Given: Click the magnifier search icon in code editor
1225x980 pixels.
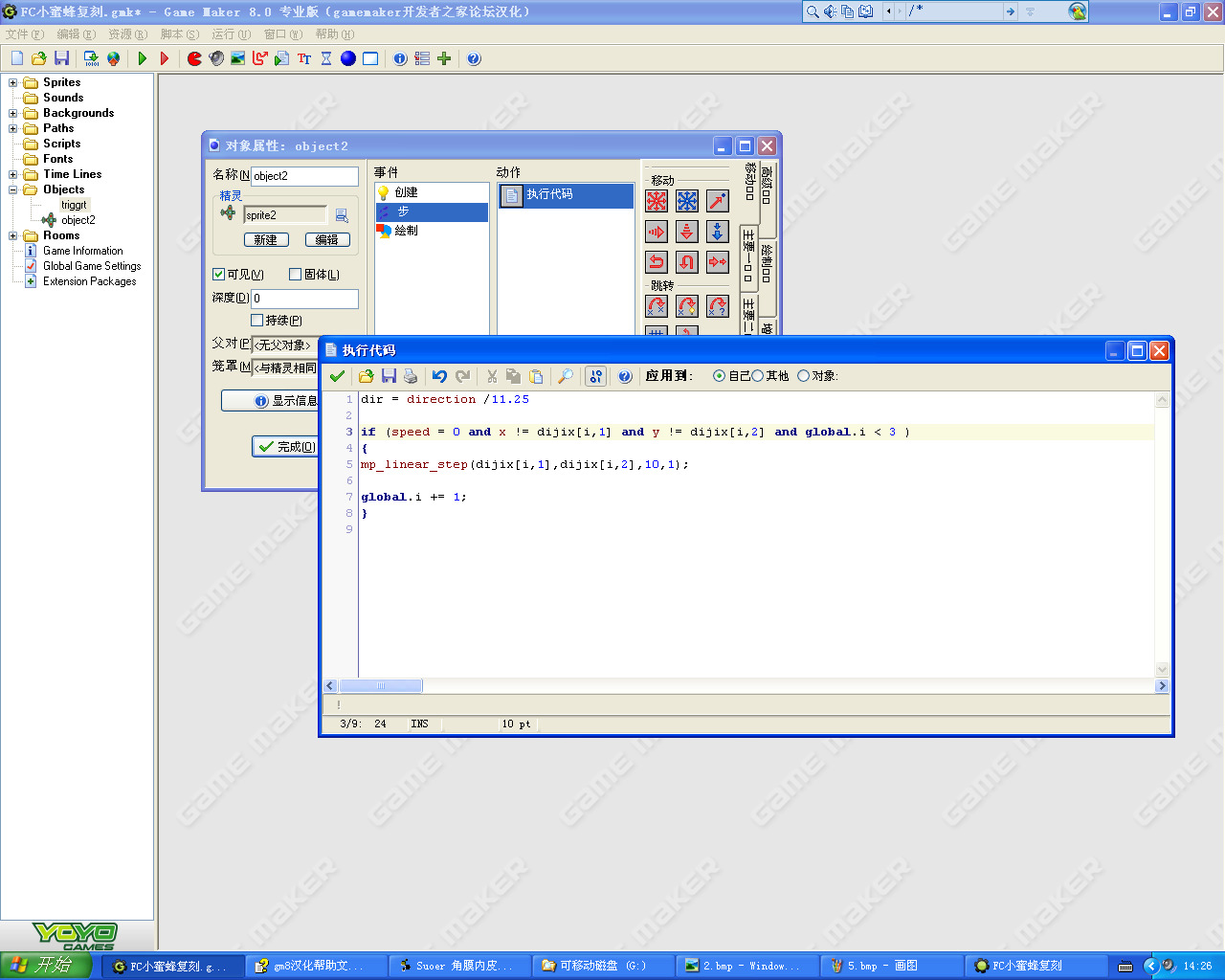Looking at the screenshot, I should pyautogui.click(x=566, y=376).
